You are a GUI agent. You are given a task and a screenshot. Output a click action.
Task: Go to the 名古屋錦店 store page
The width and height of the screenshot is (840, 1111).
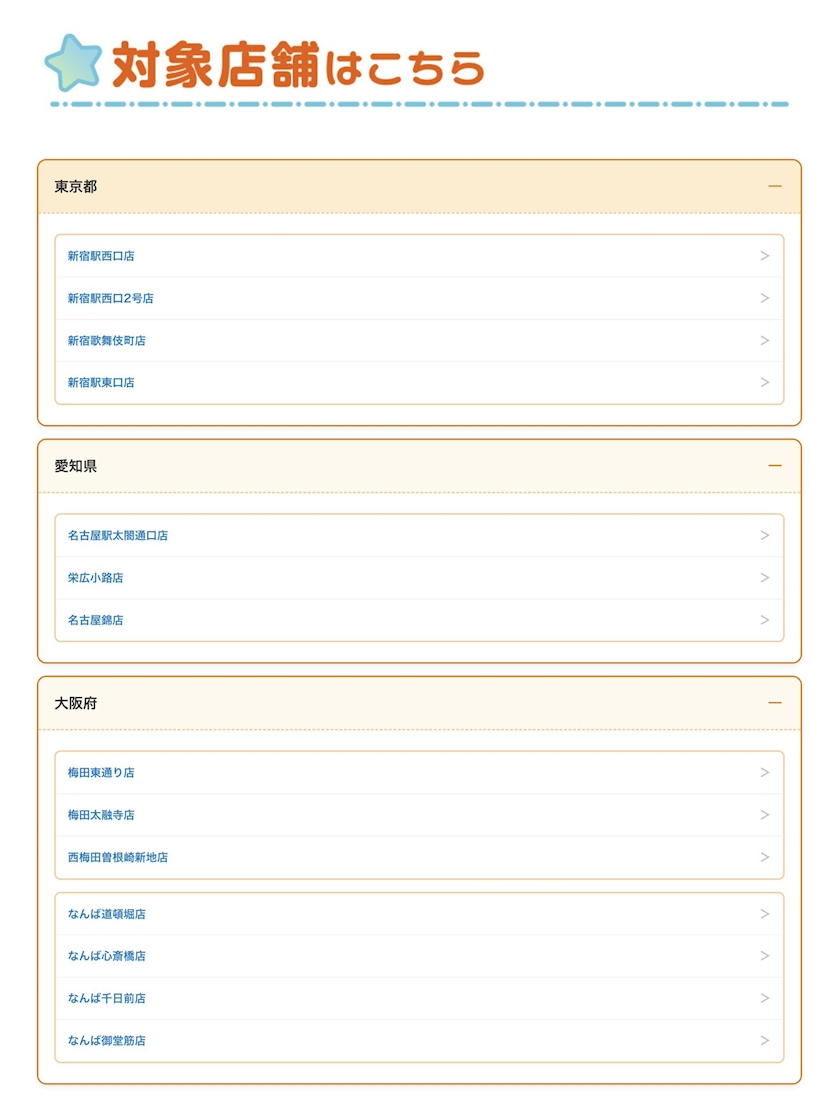(x=96, y=620)
